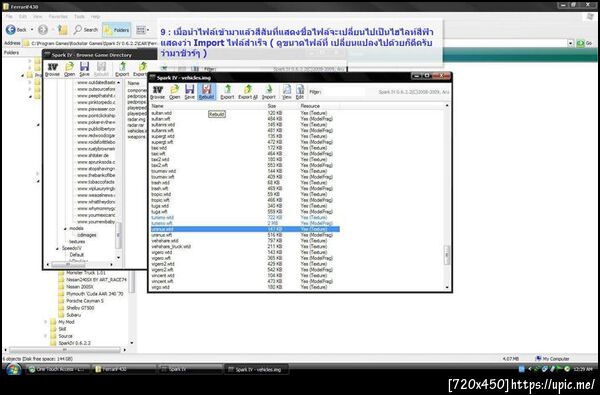This screenshot has width=600, height=395.
Task: Open Explorer Views dropdown button
Action: coord(142,29)
